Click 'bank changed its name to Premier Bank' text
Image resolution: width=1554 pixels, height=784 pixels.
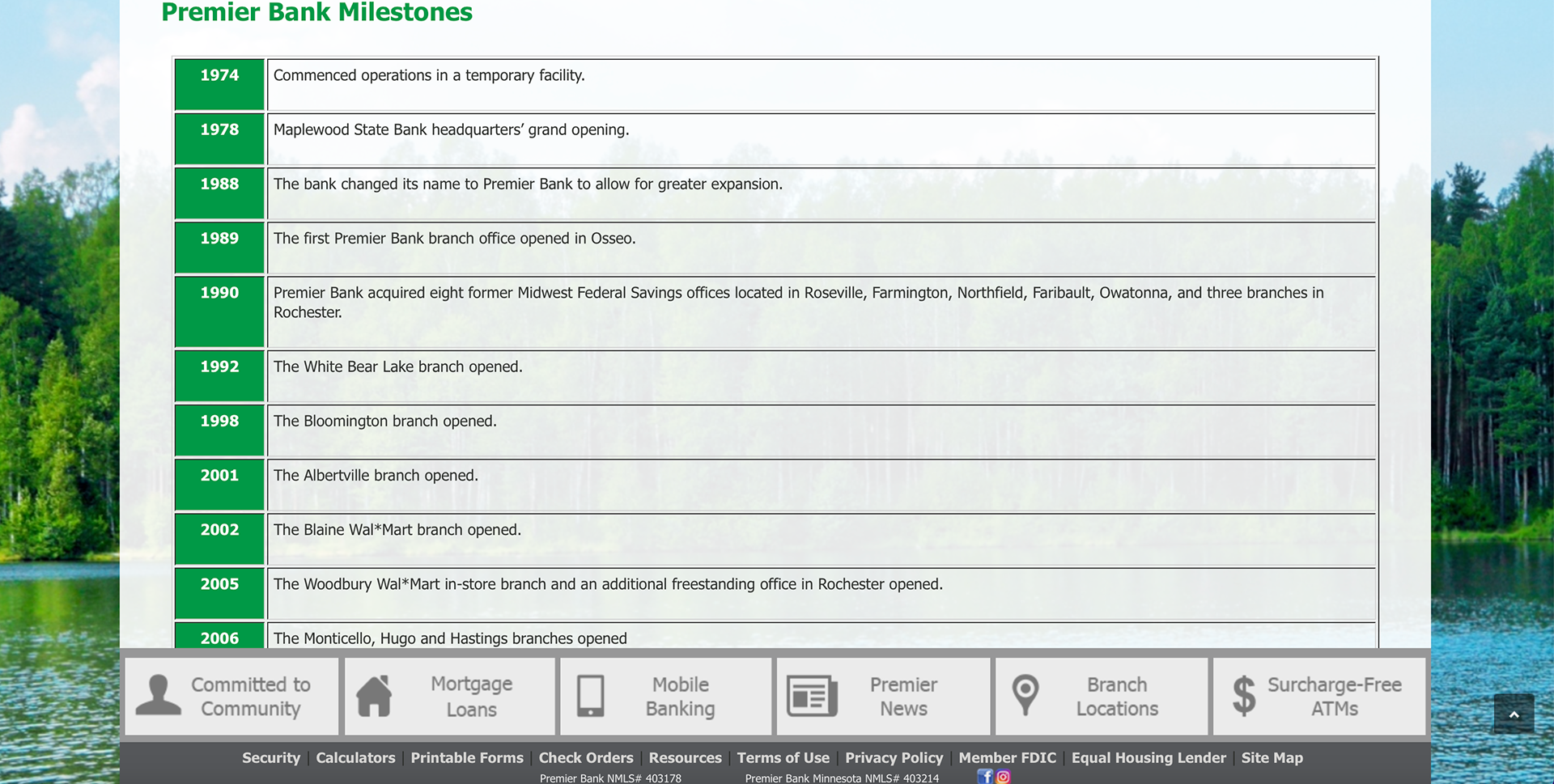tap(528, 184)
